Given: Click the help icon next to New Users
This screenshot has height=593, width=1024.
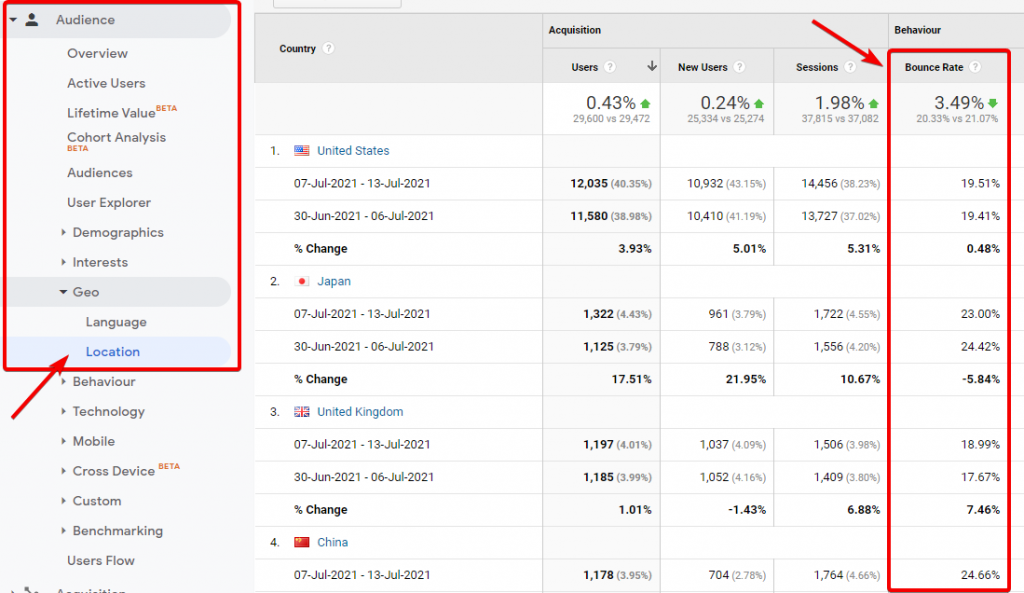Looking at the screenshot, I should click(739, 68).
